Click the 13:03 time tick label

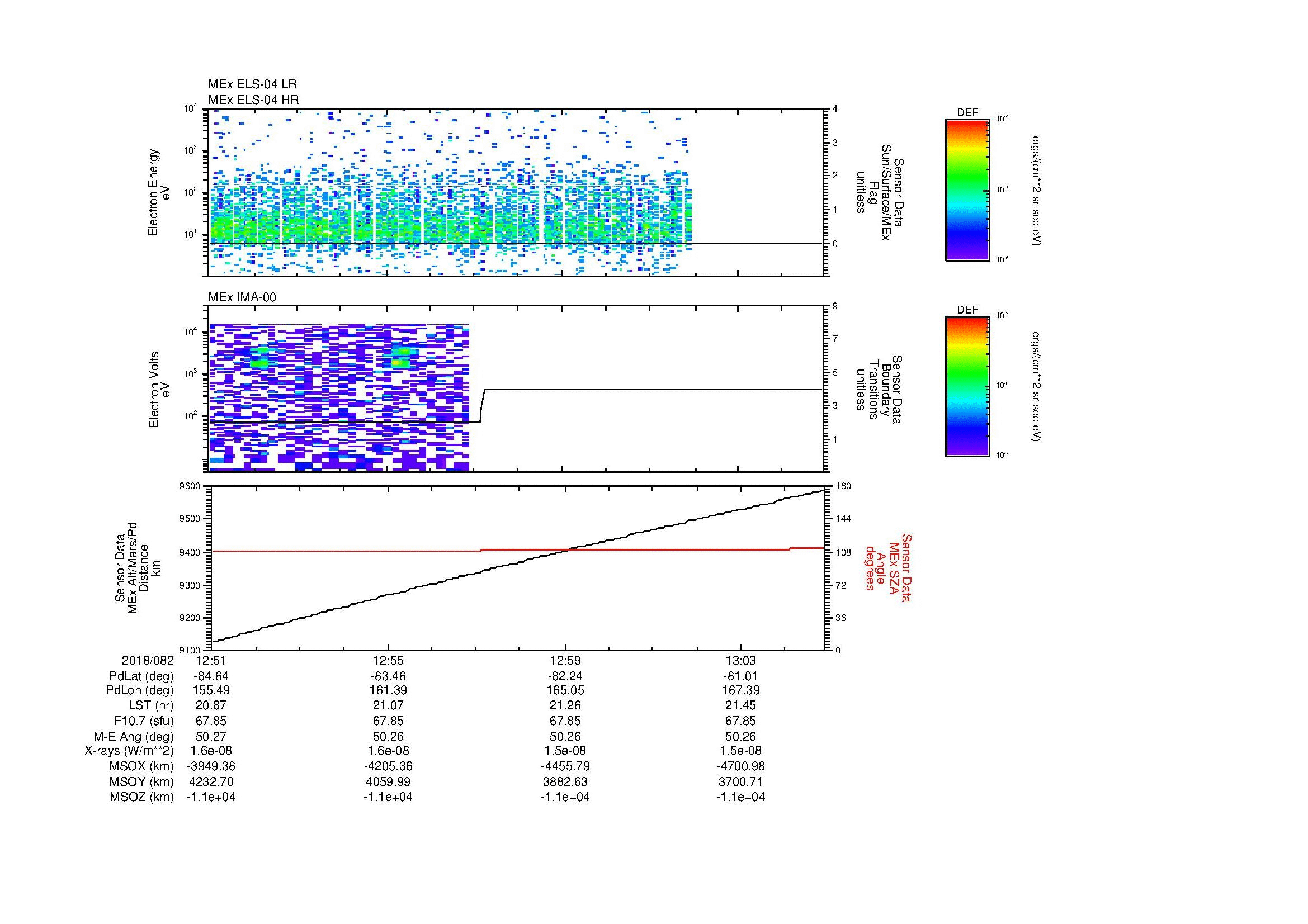[x=740, y=661]
